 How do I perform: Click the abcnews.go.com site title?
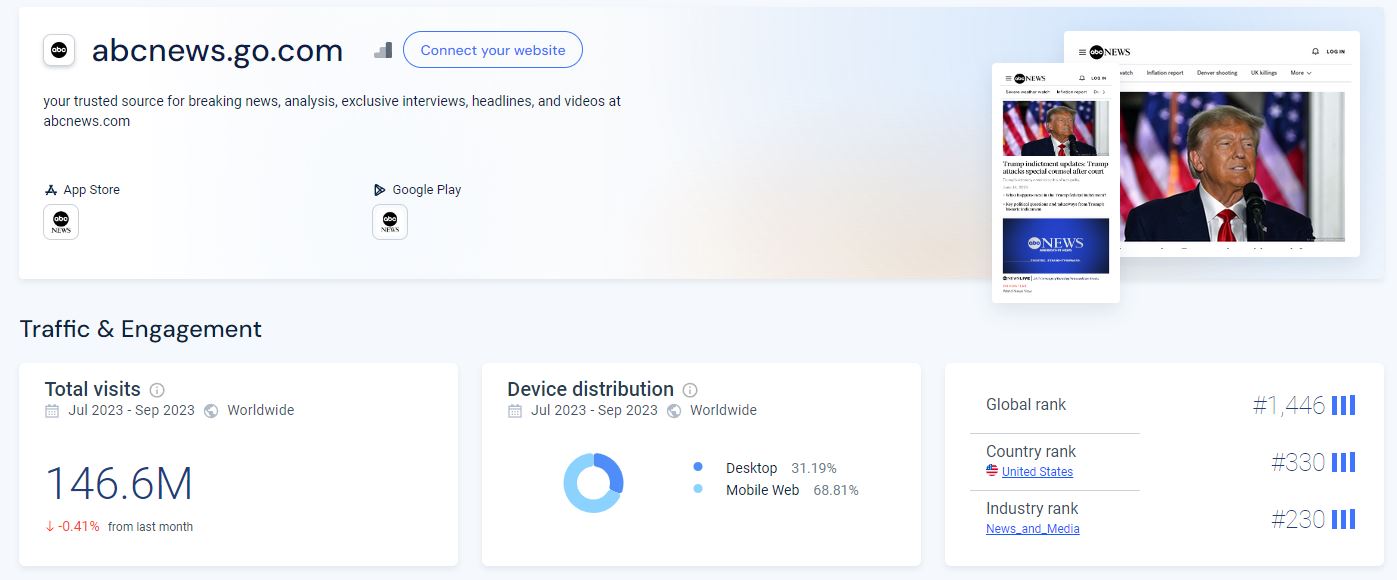[x=217, y=50]
